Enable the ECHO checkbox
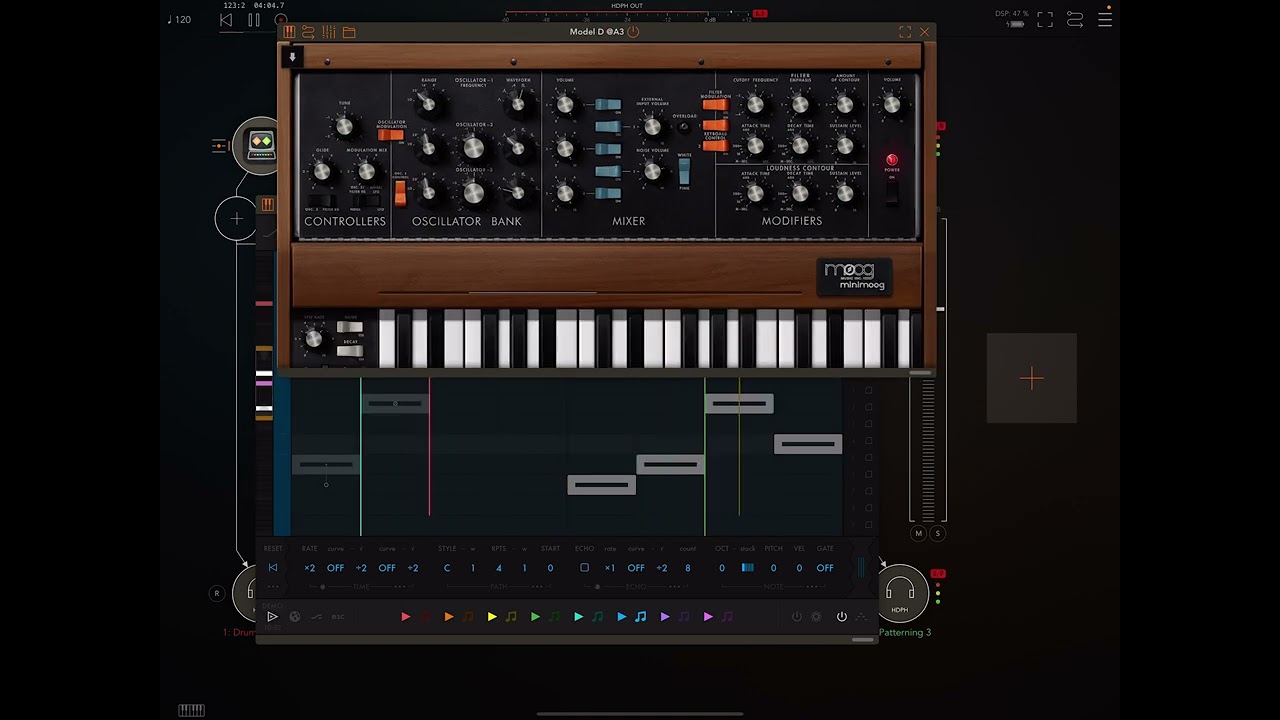Screen dimensions: 1280x720 [x=584, y=568]
